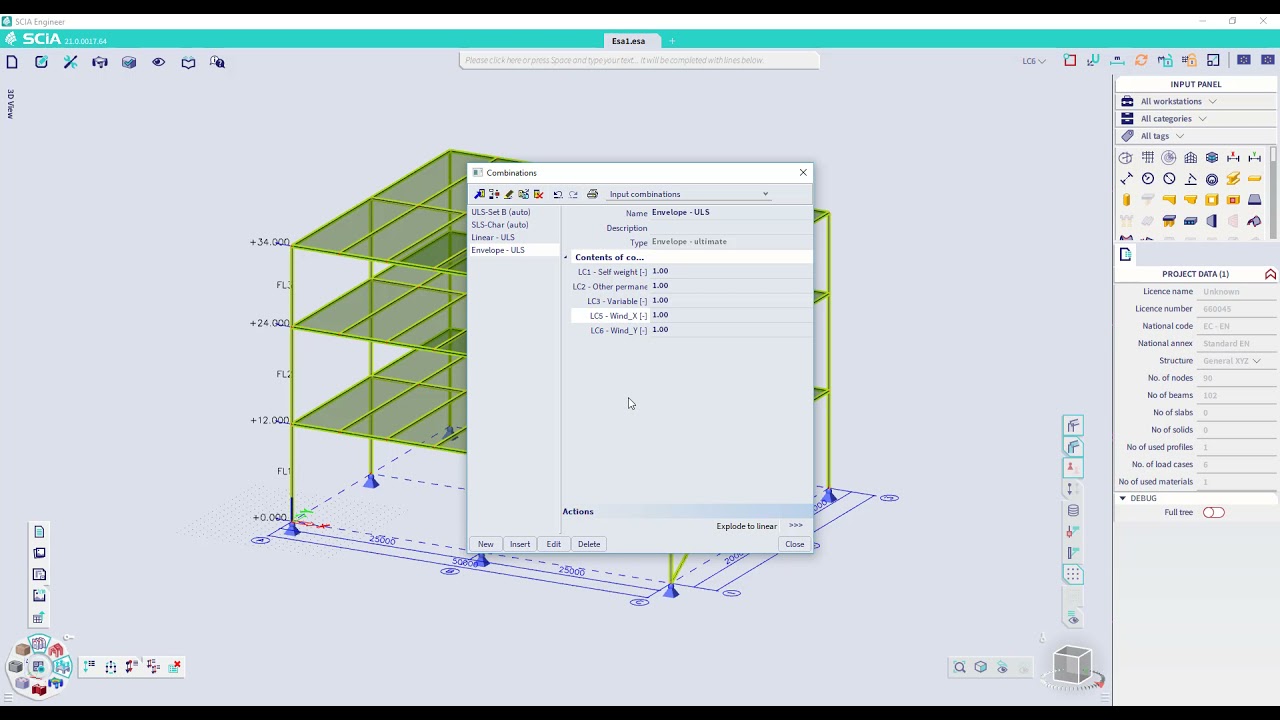Toggle the Full tree switch

point(1213,512)
